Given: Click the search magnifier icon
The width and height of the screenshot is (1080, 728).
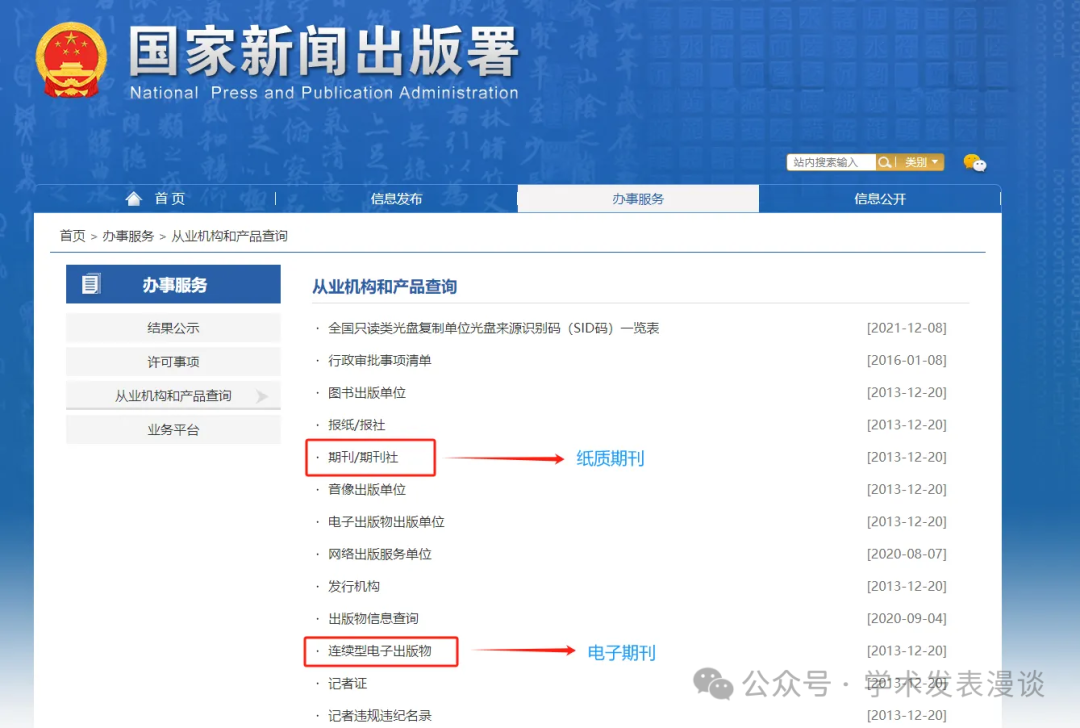Looking at the screenshot, I should (885, 162).
